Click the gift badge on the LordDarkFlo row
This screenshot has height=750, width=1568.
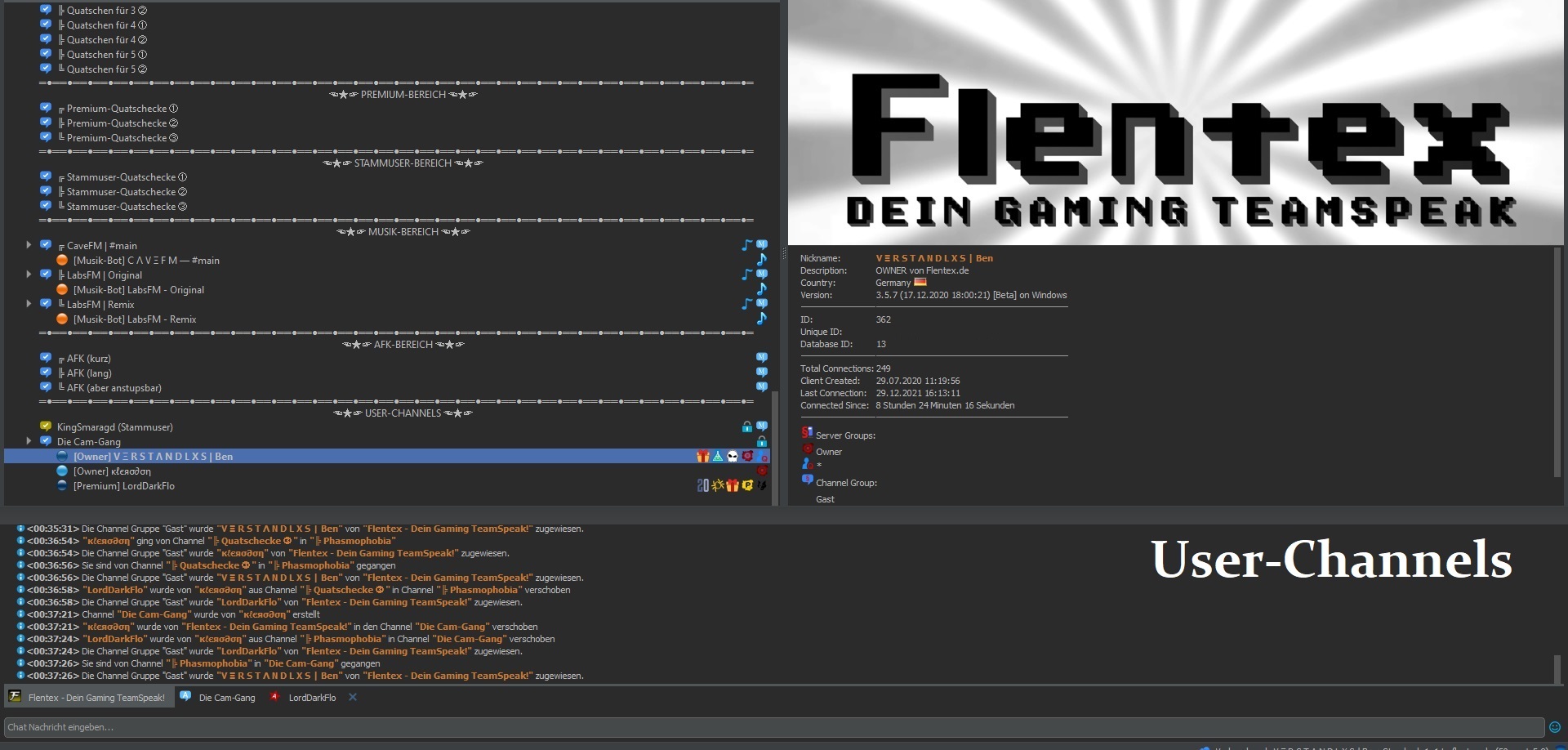[x=733, y=486]
